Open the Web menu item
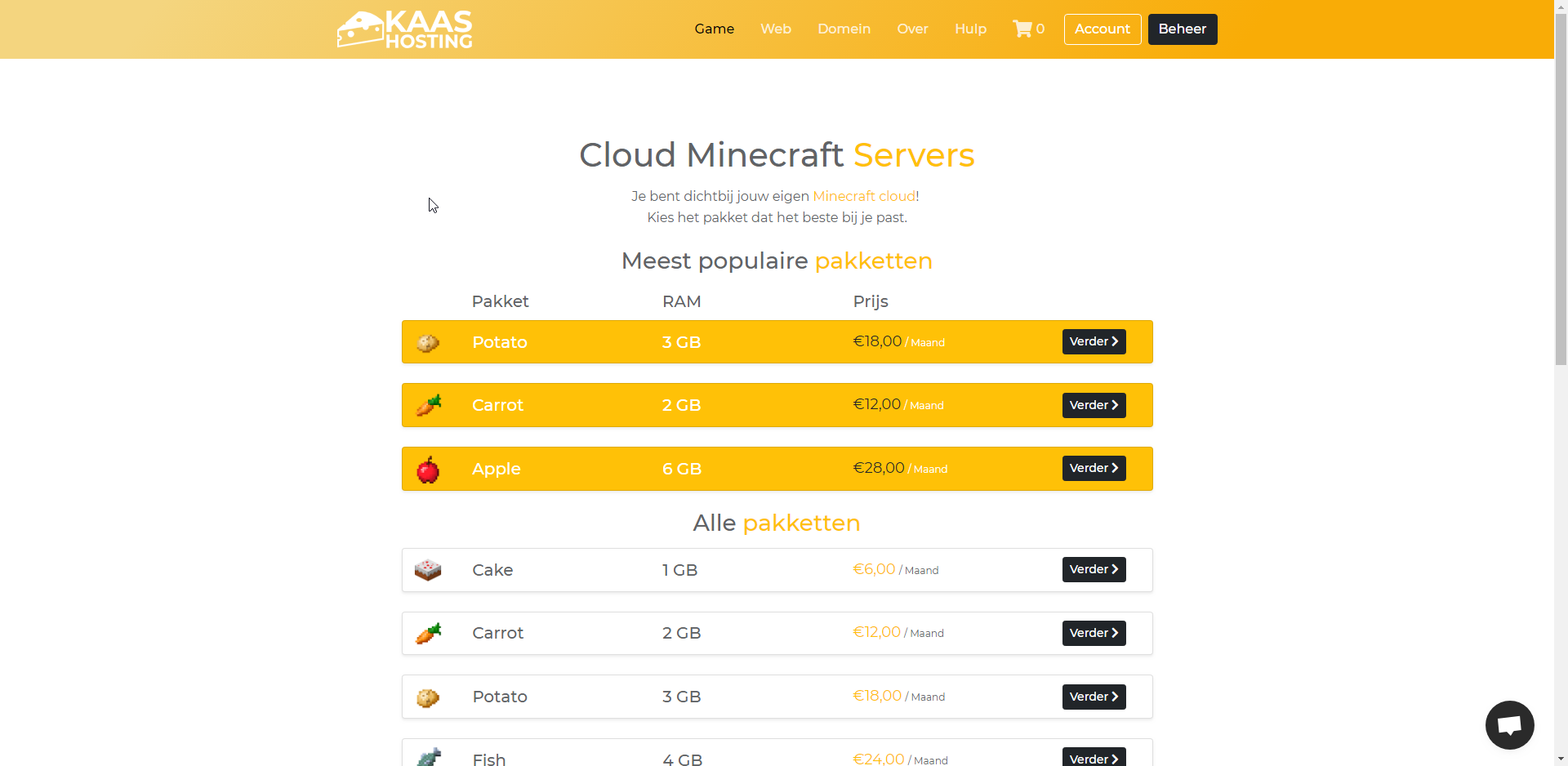Screen dimensions: 1568x766 775,29
